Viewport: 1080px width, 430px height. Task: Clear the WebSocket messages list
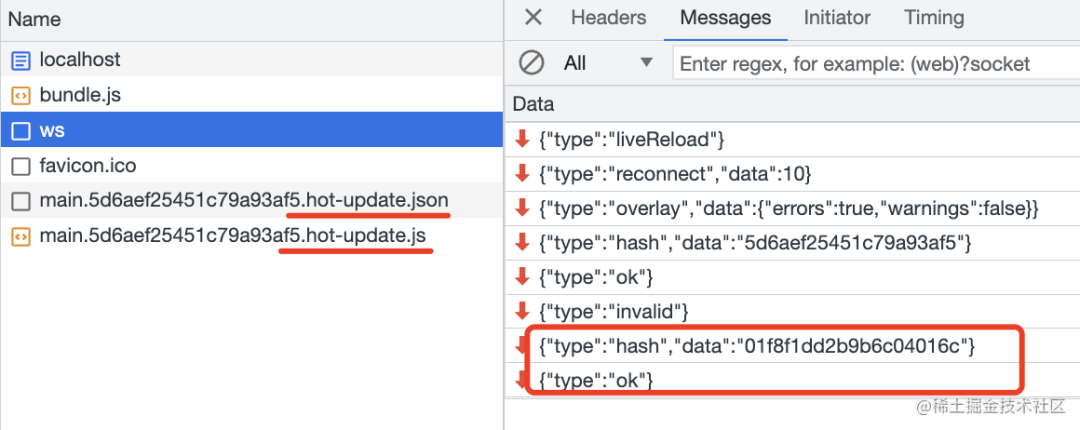tap(531, 63)
